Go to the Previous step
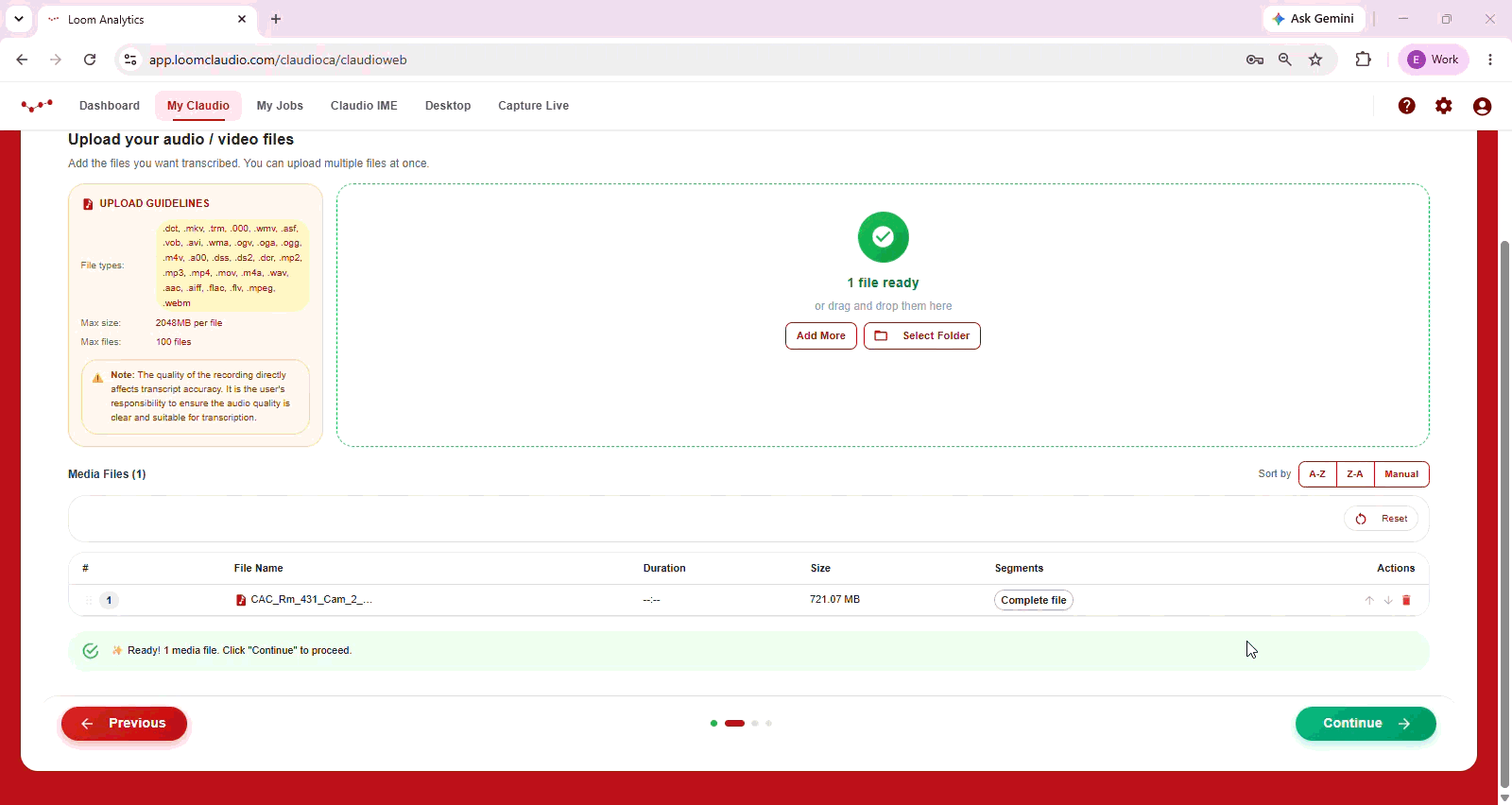The height and width of the screenshot is (805, 1512). pyautogui.click(x=124, y=724)
